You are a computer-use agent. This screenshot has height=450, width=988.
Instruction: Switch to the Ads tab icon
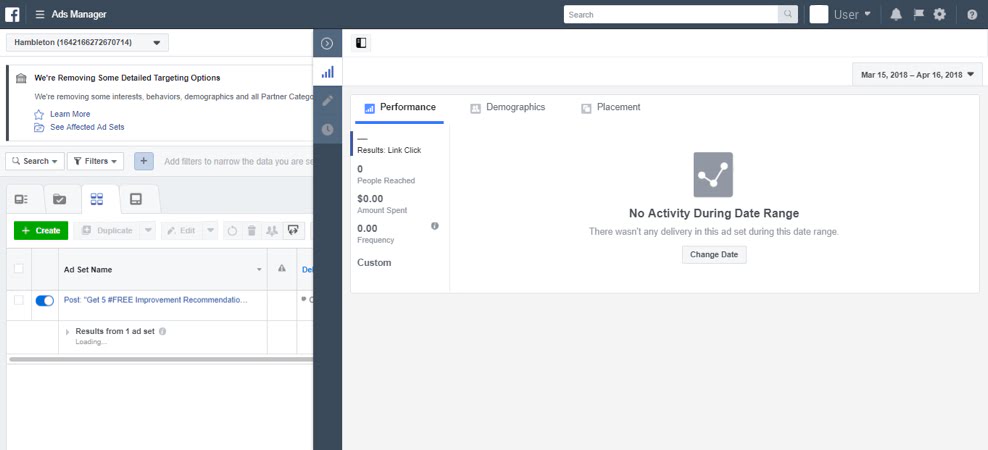coord(135,199)
